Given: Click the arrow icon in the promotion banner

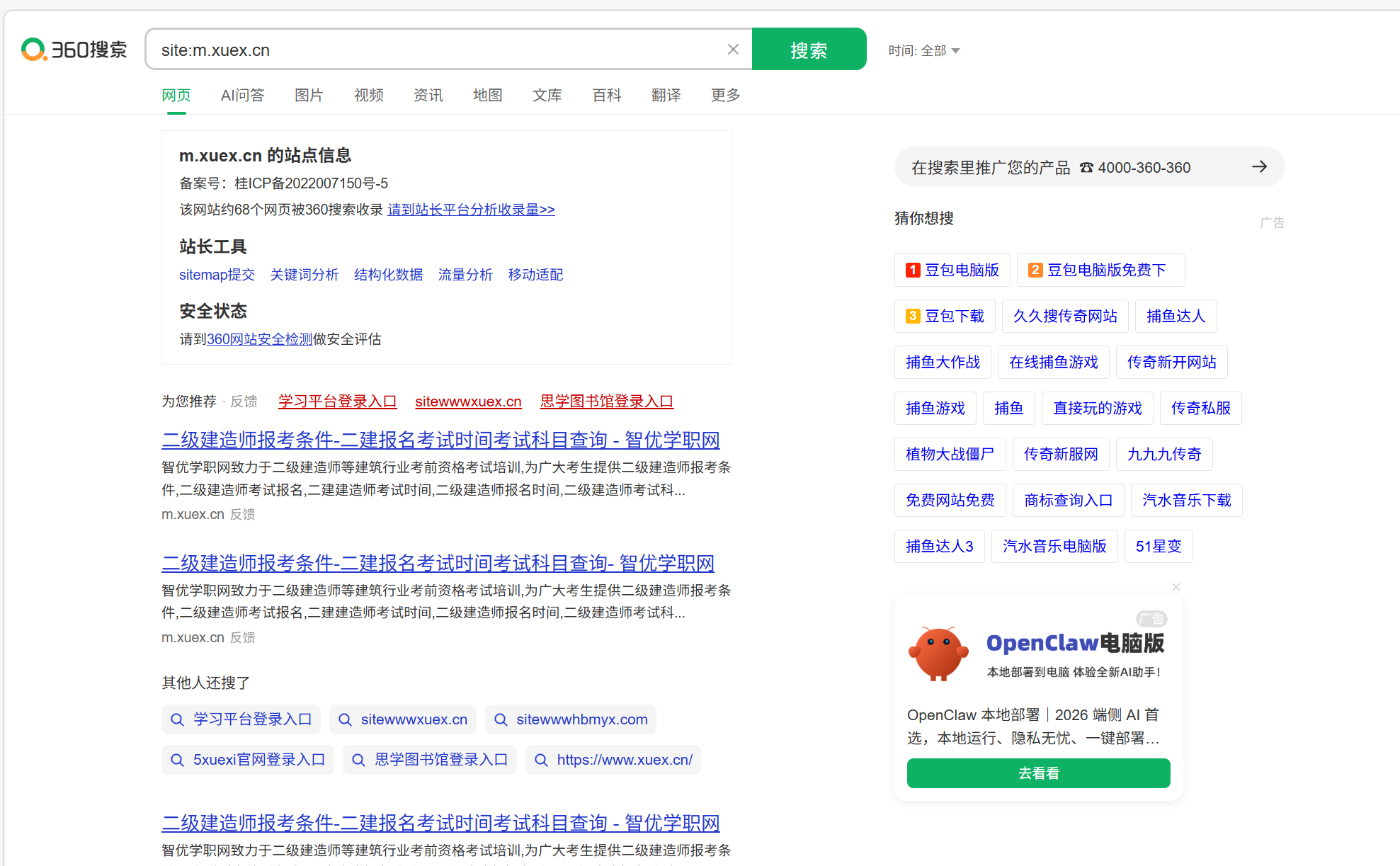Looking at the screenshot, I should pos(1259,167).
